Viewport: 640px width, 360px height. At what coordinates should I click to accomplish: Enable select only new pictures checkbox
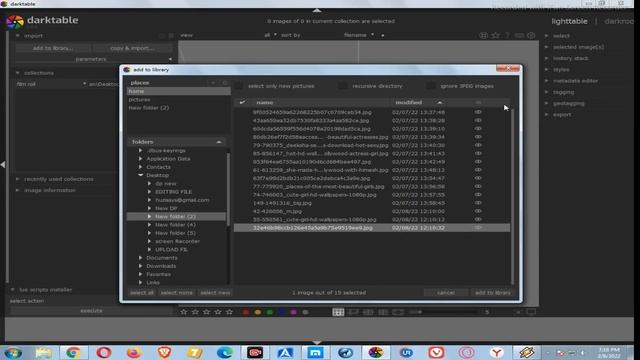[239, 86]
